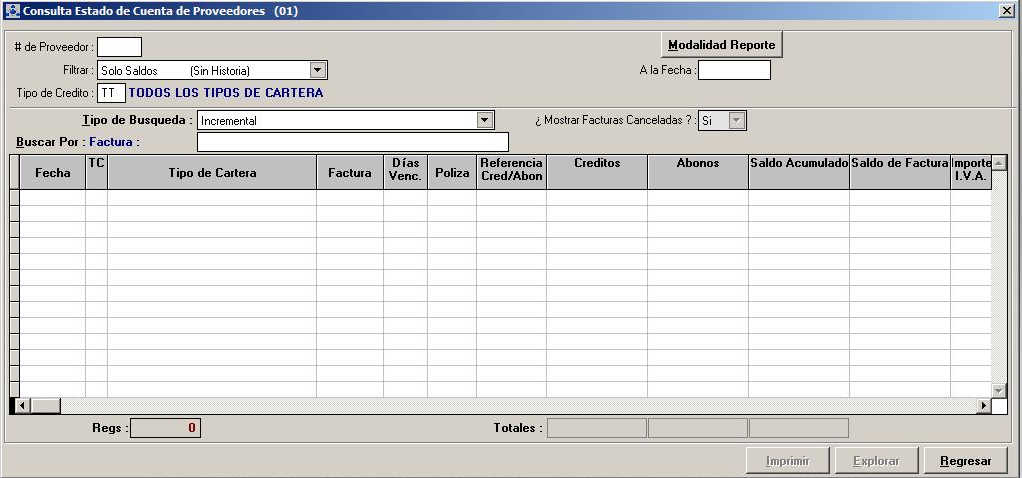The width and height of the screenshot is (1022, 478).
Task: Click the Modalidad Reporte button
Action: [x=721, y=45]
